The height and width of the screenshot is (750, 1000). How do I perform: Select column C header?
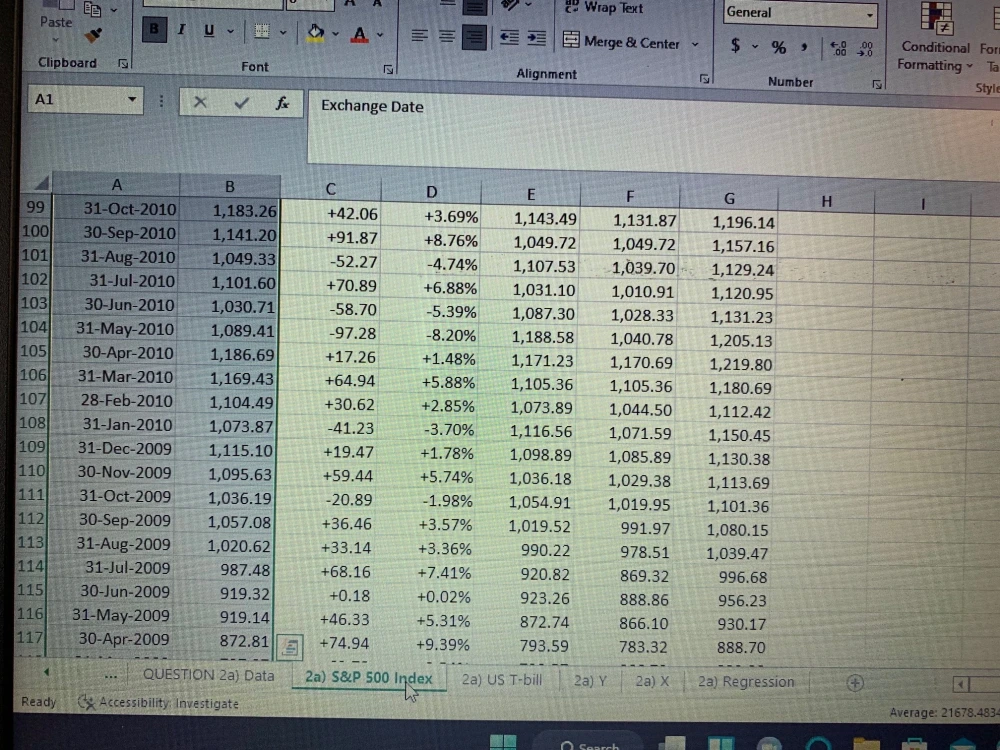click(330, 189)
